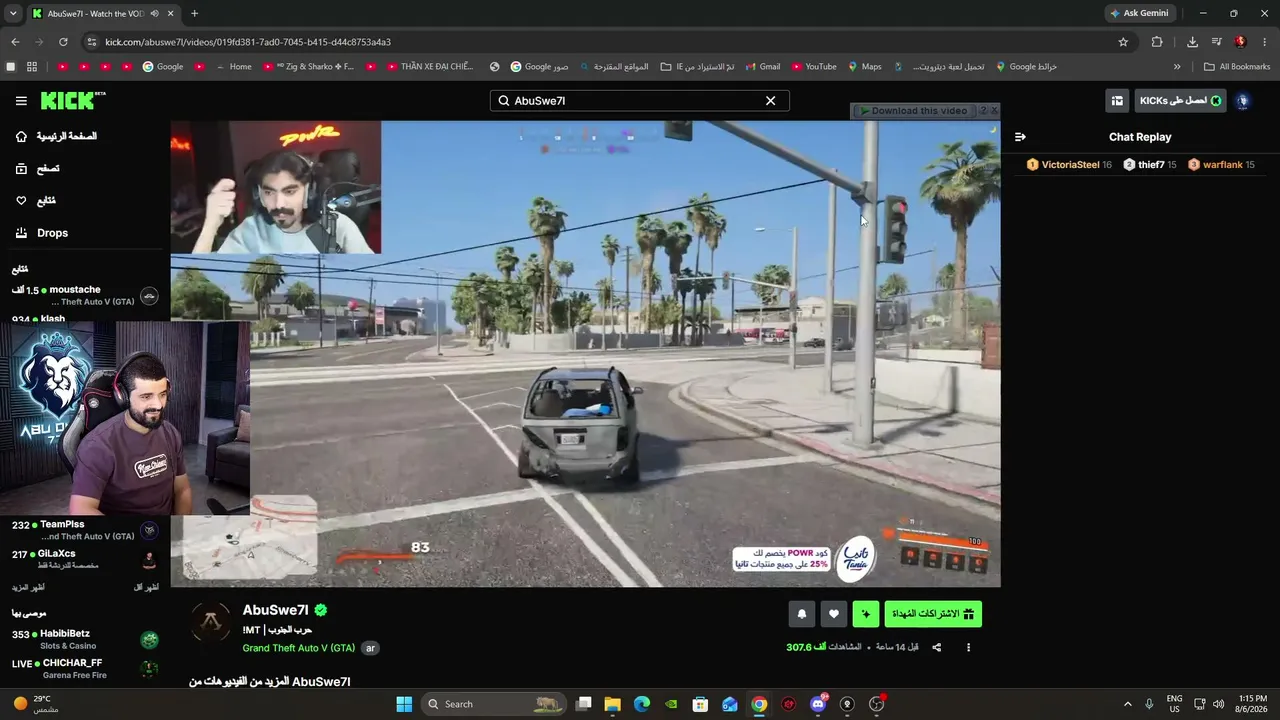Image resolution: width=1280 pixels, height=720 pixels.
Task: Share the video via share icon
Action: tap(937, 648)
